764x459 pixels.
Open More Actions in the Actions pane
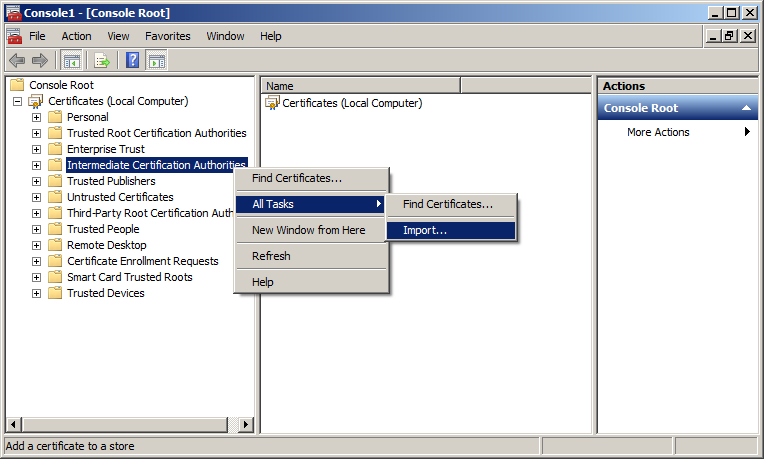[x=658, y=132]
